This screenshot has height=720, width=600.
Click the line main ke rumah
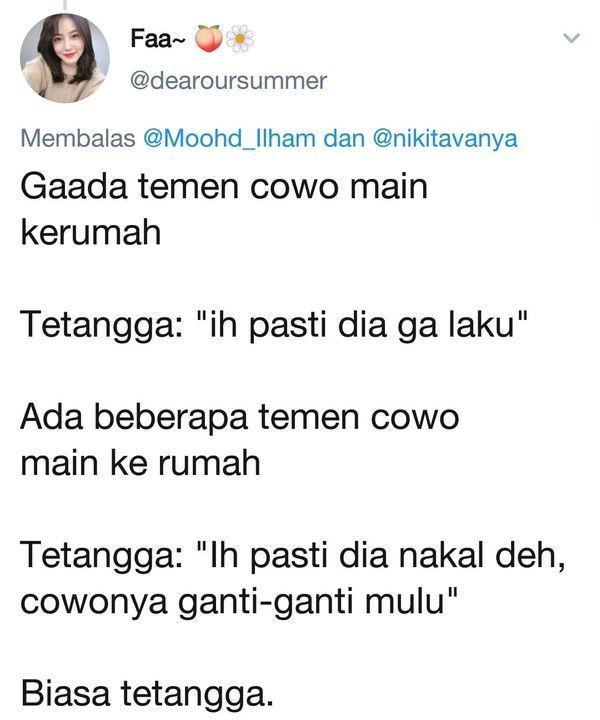pos(140,463)
